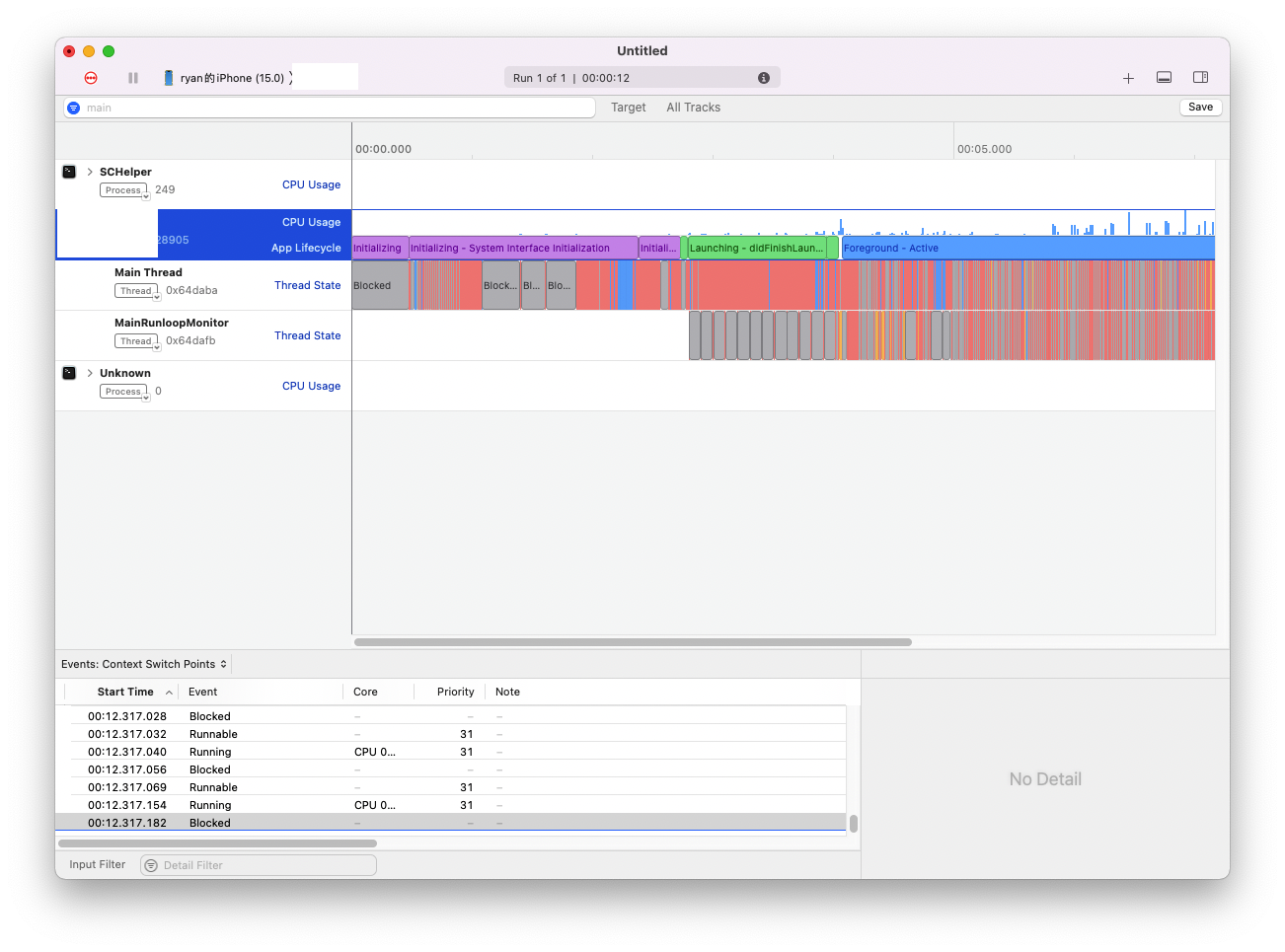Click the SCHelper process terminal icon
1285x952 pixels.
tap(69, 172)
